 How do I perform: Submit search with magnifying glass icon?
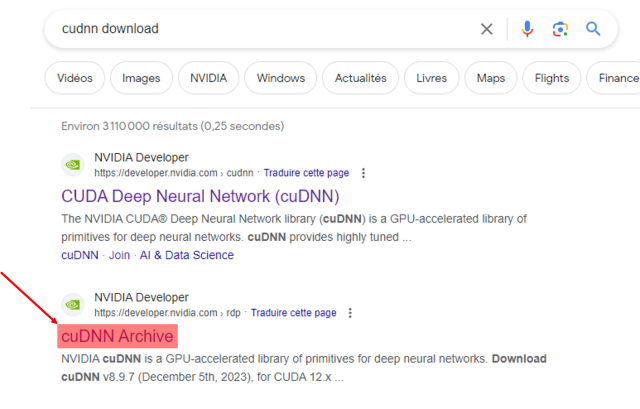point(593,29)
